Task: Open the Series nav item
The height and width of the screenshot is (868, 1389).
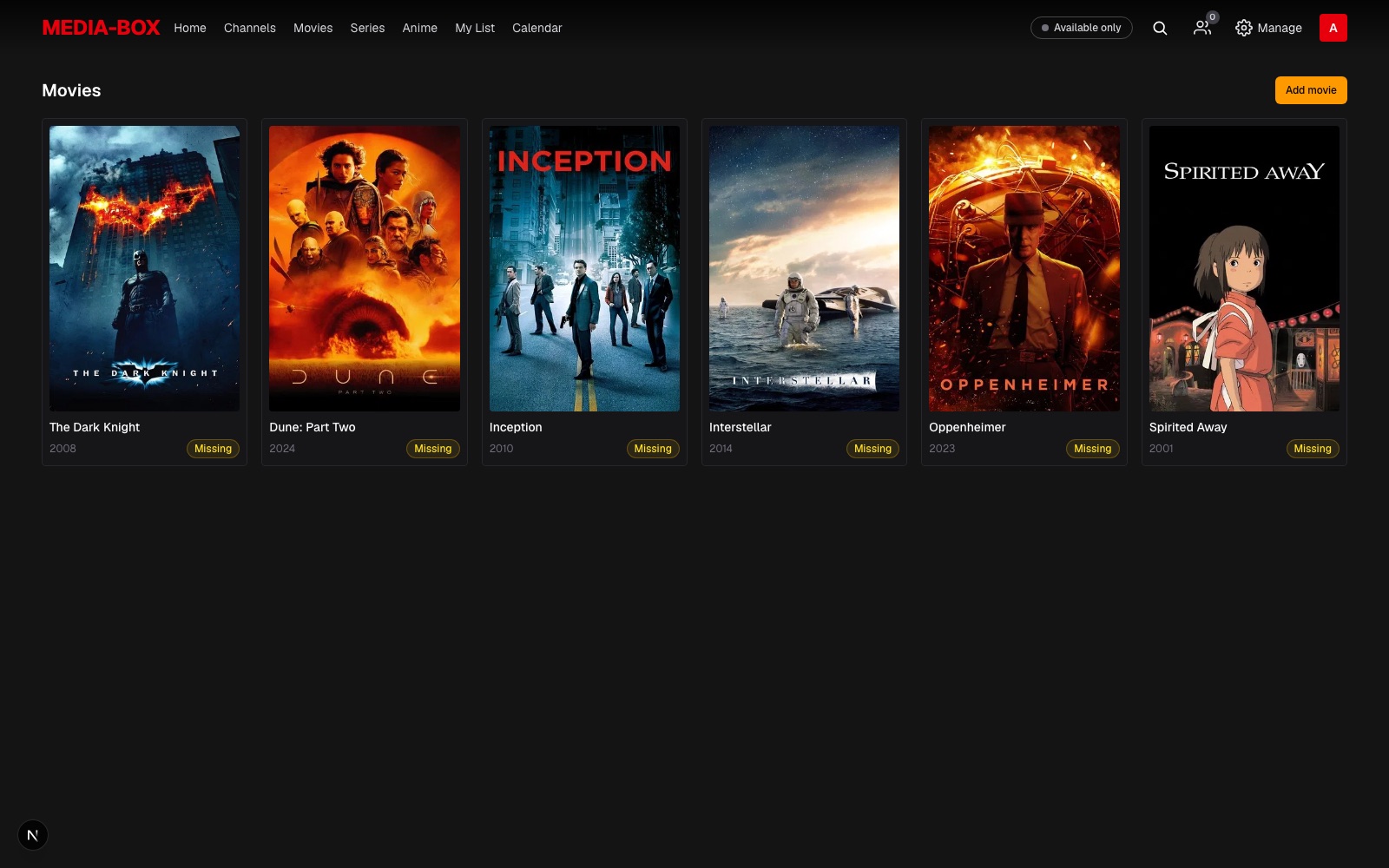Action: coord(367,28)
